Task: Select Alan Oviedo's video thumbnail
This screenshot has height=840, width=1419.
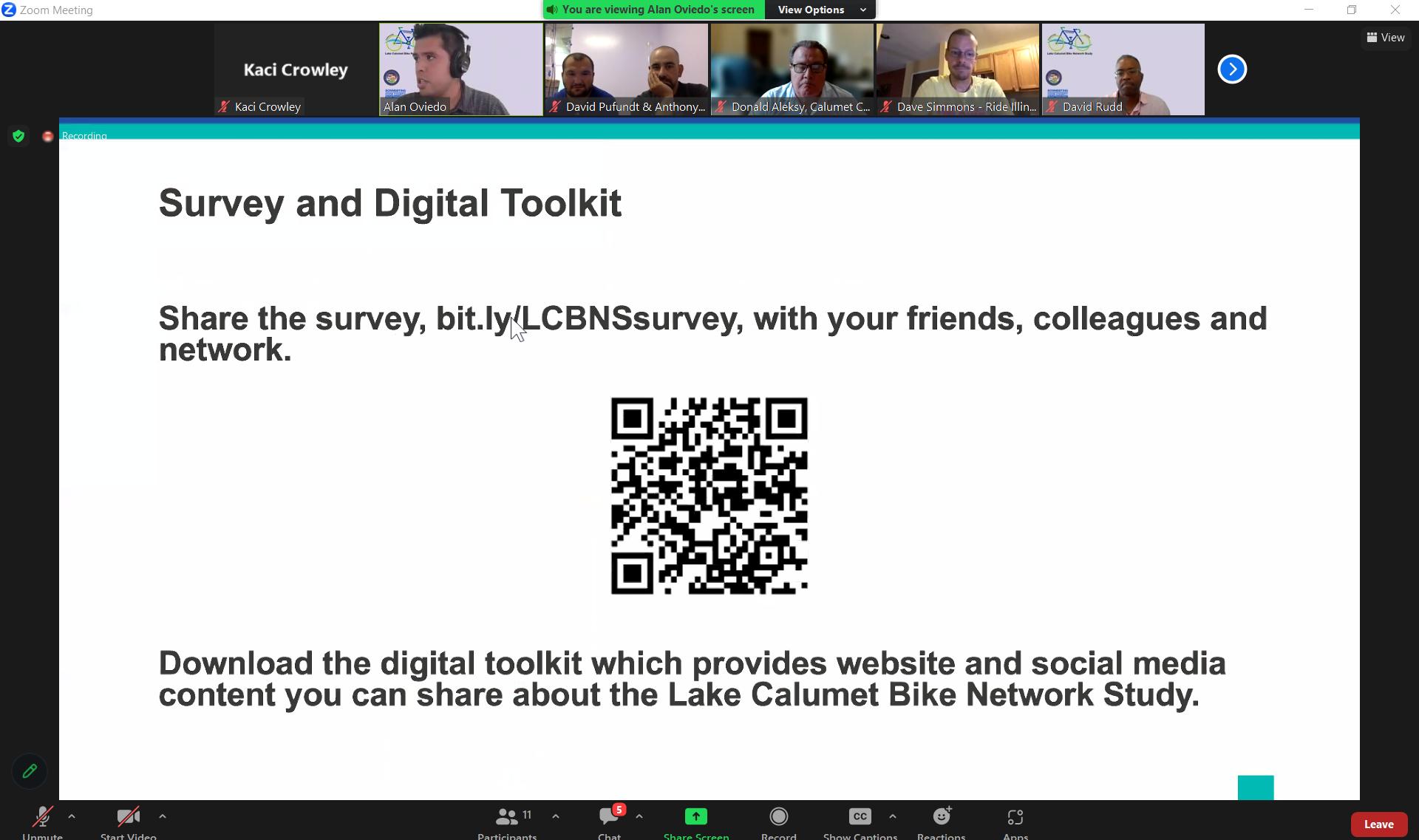Action: pyautogui.click(x=461, y=69)
